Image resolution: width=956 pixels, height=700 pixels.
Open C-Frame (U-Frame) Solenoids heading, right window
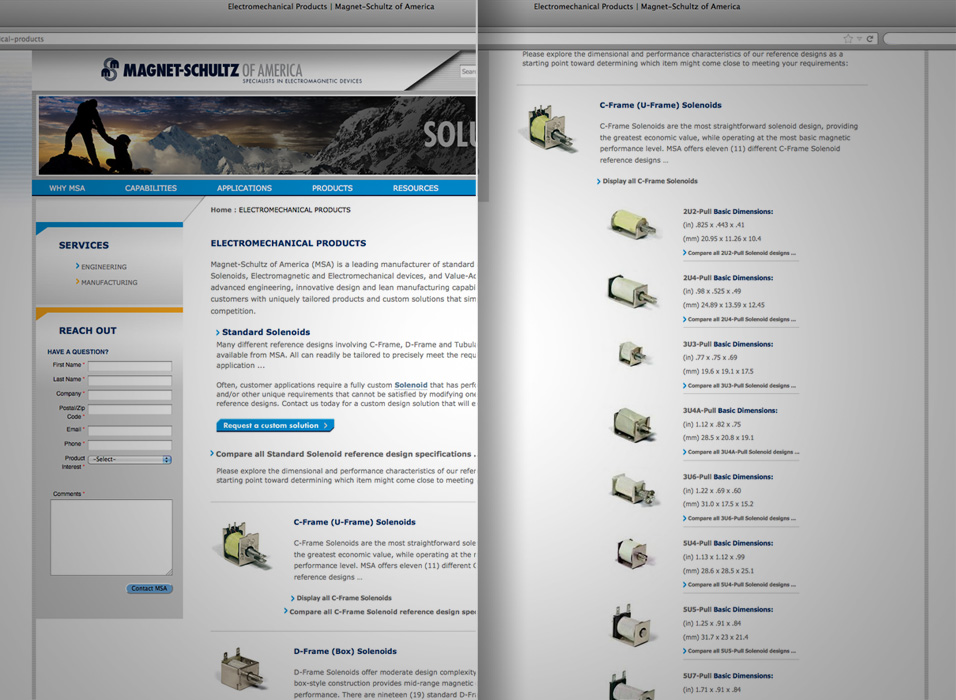click(x=660, y=105)
